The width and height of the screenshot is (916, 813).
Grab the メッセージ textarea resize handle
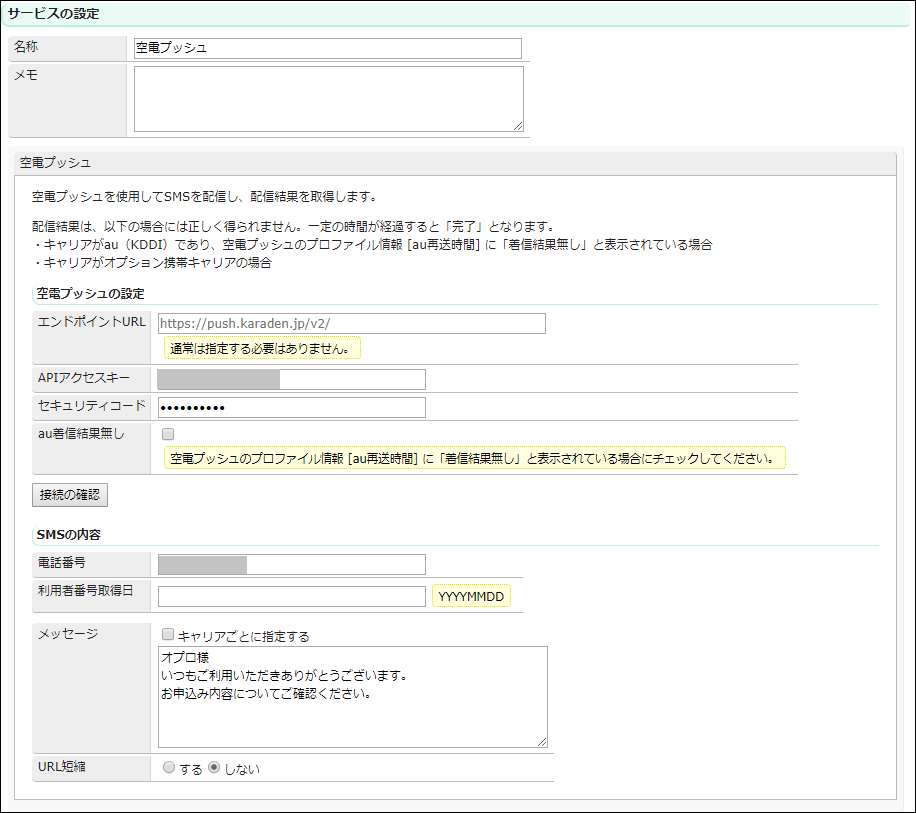(x=542, y=741)
